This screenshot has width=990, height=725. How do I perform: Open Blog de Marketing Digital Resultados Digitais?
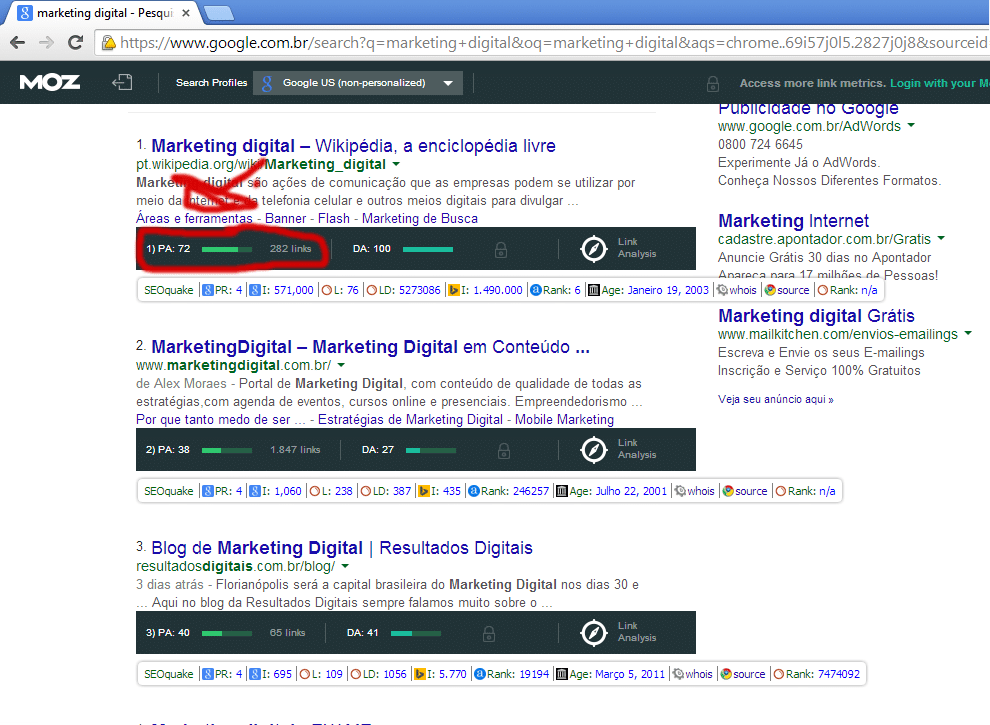tap(342, 548)
